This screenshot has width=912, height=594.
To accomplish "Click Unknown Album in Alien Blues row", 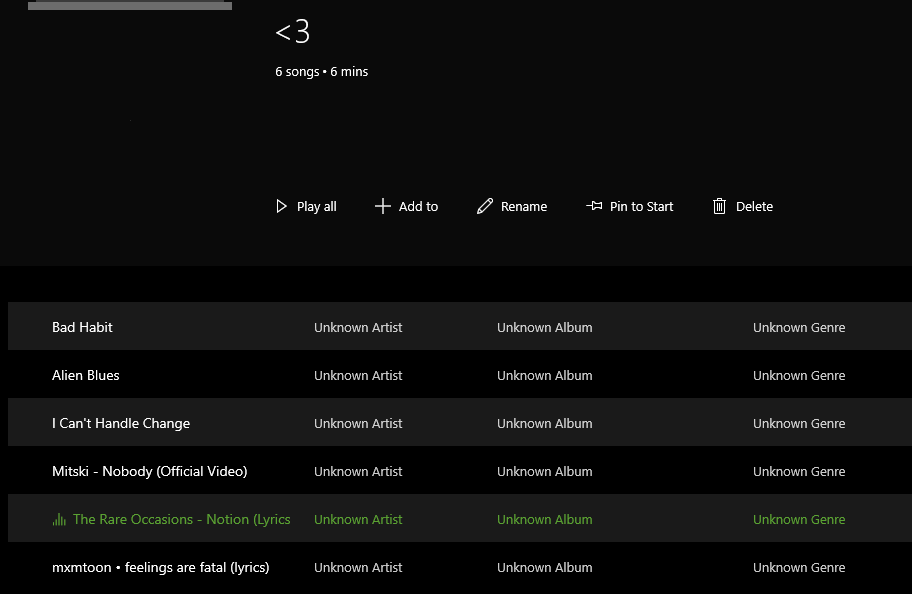I will coord(544,376).
